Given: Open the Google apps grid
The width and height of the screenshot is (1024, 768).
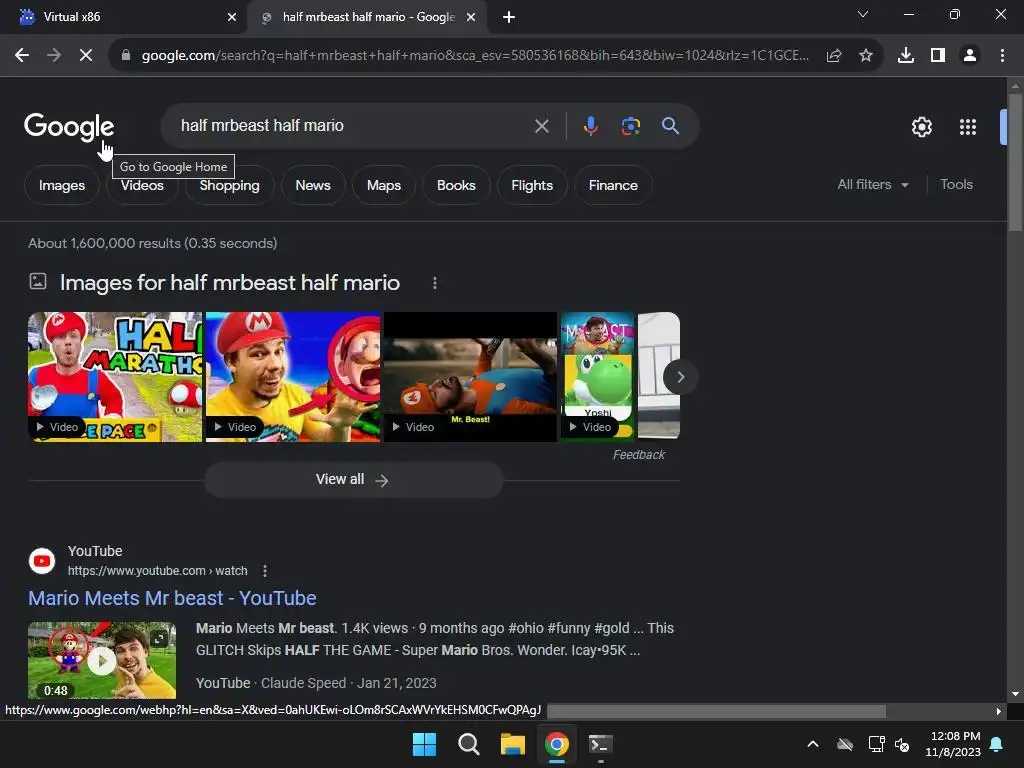Looking at the screenshot, I should click(x=968, y=127).
